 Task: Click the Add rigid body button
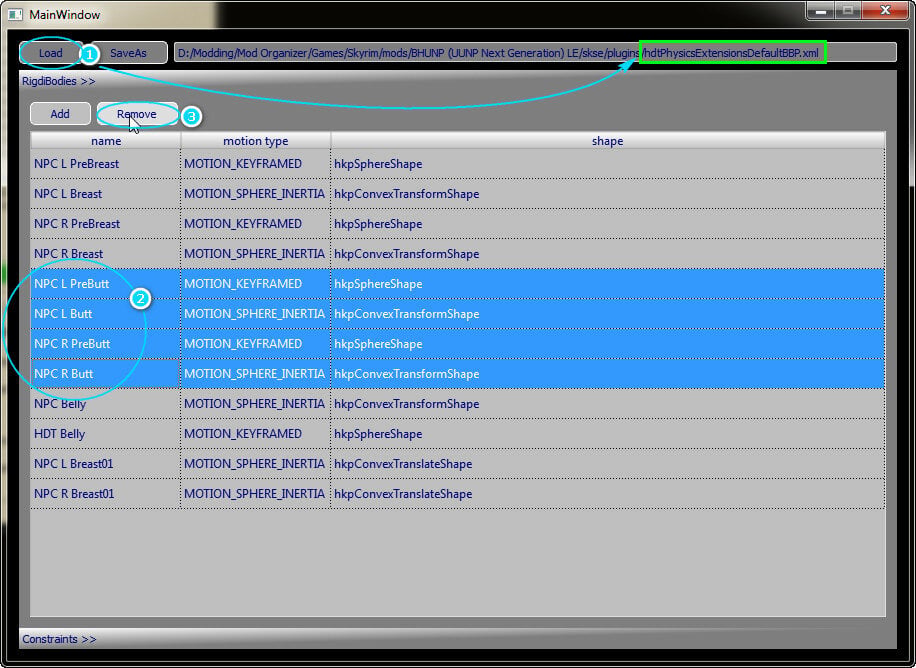point(60,114)
